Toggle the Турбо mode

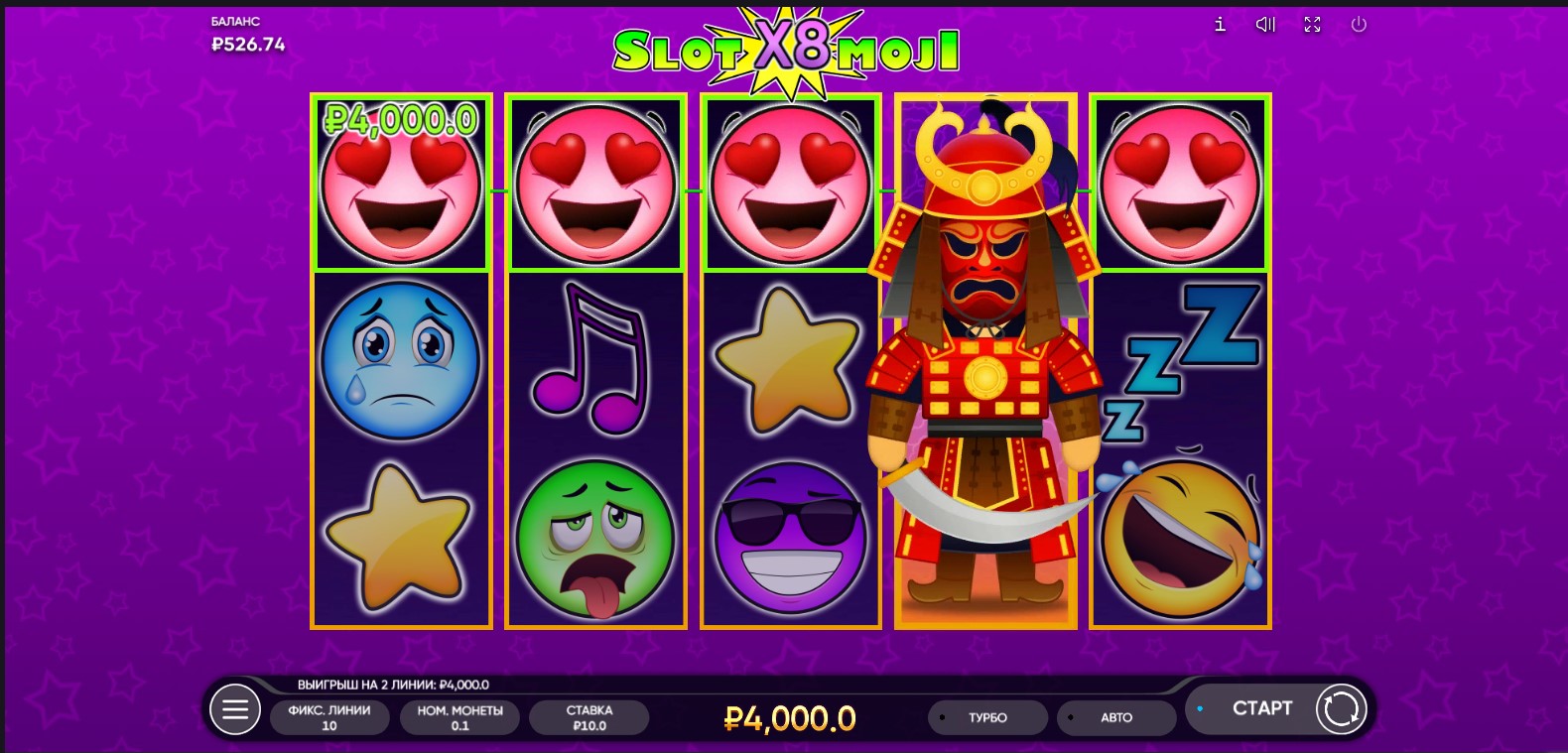coord(987,717)
